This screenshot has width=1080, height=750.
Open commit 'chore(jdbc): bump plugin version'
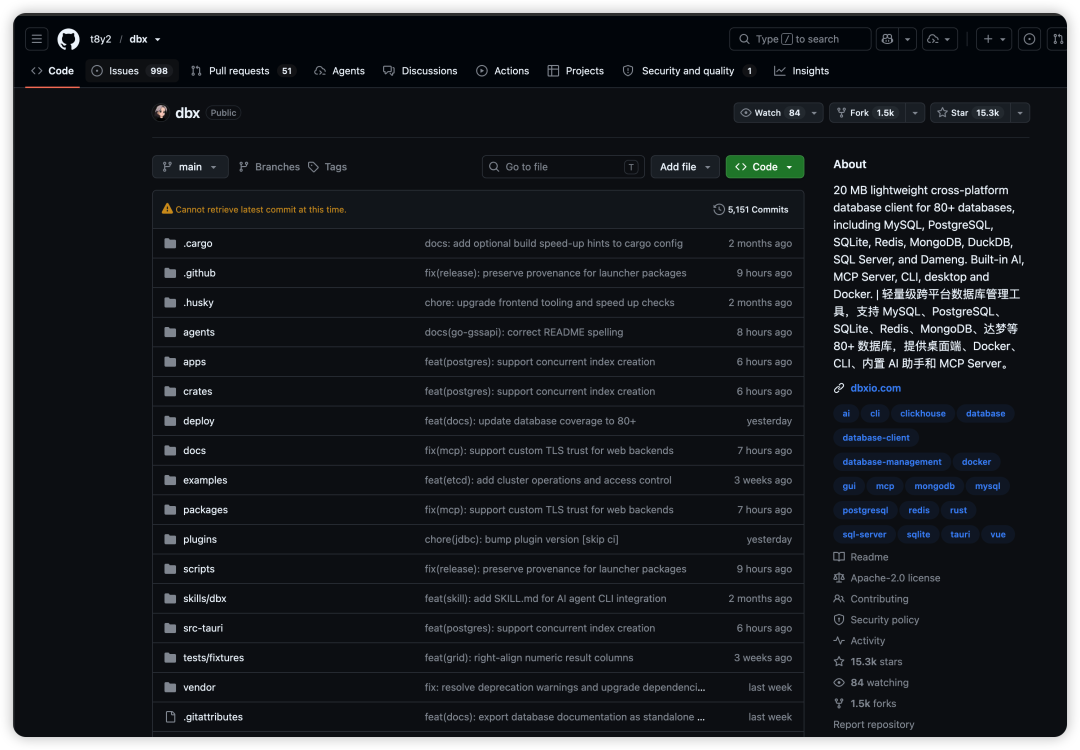[x=521, y=539]
